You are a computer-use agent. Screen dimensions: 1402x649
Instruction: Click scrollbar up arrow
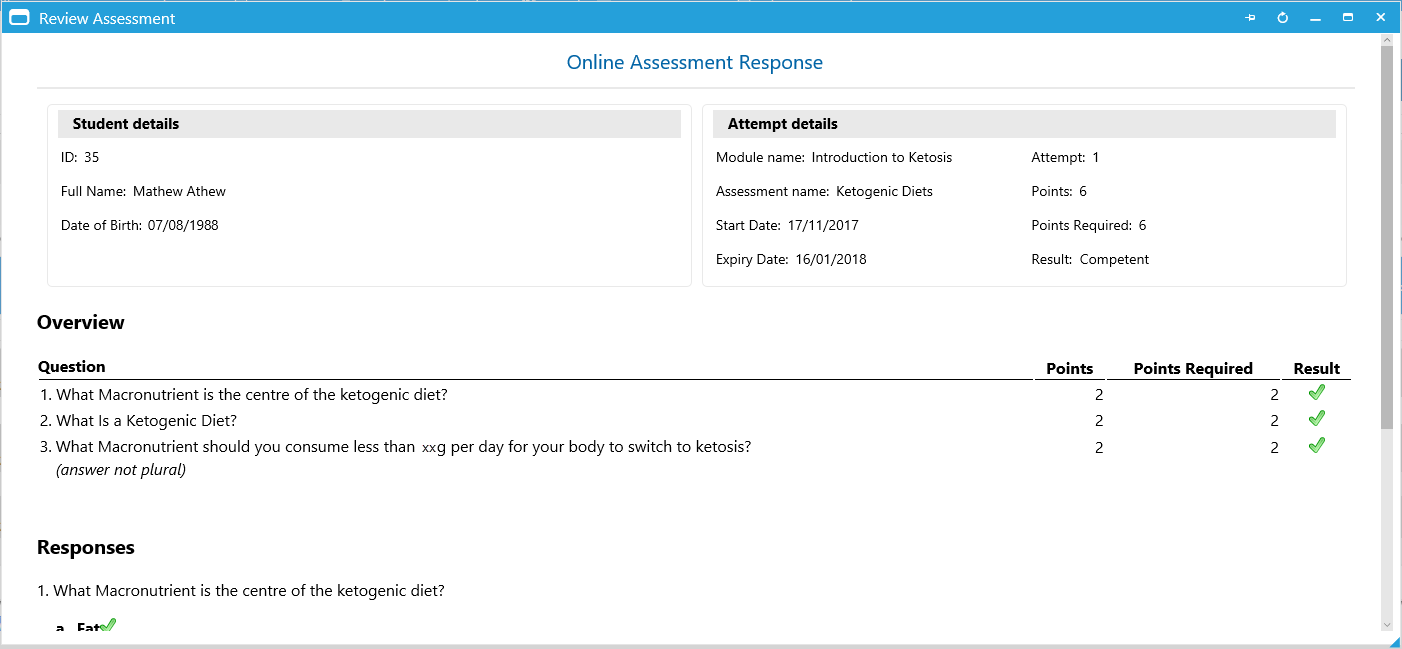pos(1387,40)
